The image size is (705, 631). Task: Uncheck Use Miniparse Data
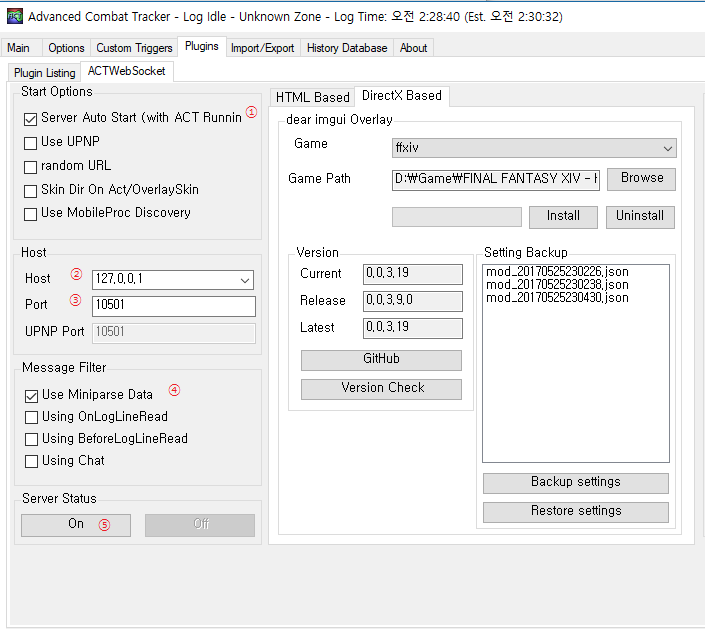click(x=31, y=396)
